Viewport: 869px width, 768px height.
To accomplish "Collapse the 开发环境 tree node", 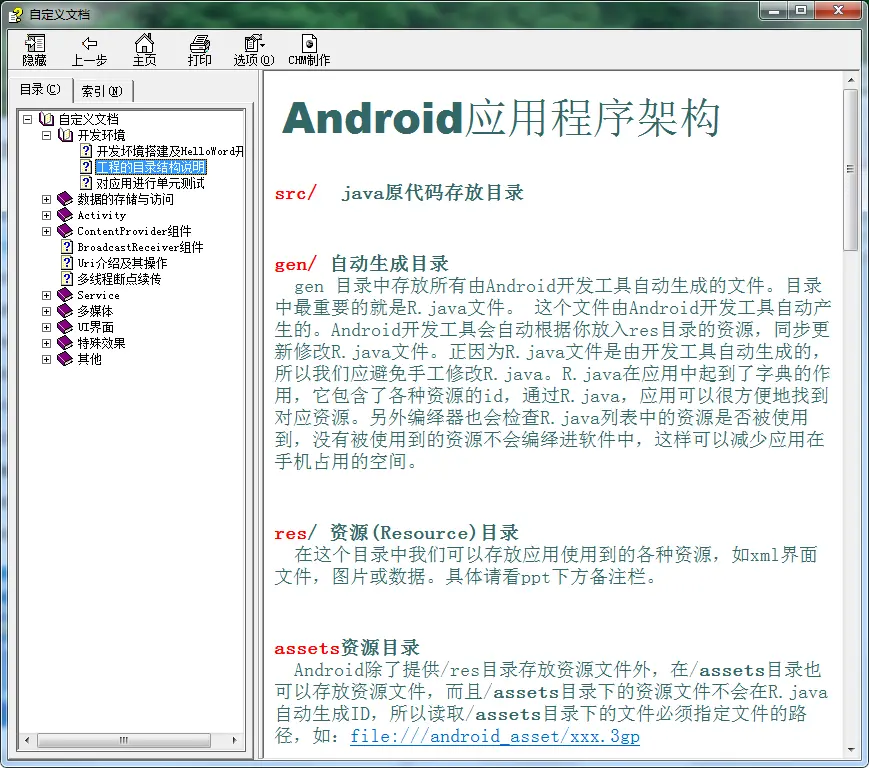I will [x=47, y=135].
